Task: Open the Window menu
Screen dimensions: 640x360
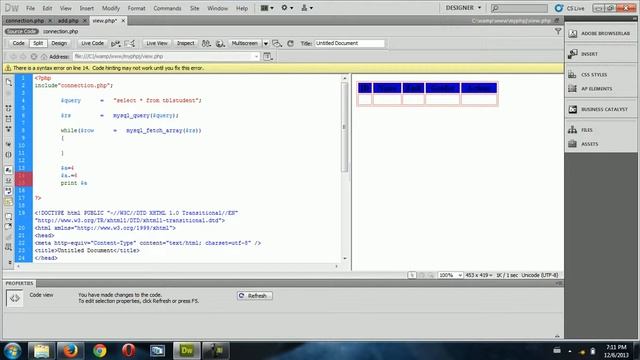Action: point(218,8)
